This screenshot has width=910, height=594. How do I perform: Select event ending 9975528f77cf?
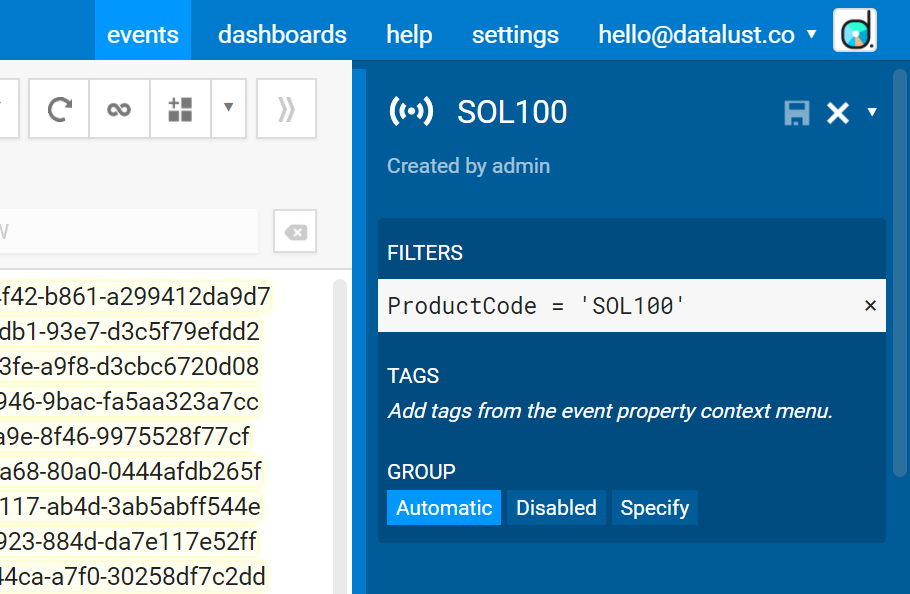[x=125, y=436]
